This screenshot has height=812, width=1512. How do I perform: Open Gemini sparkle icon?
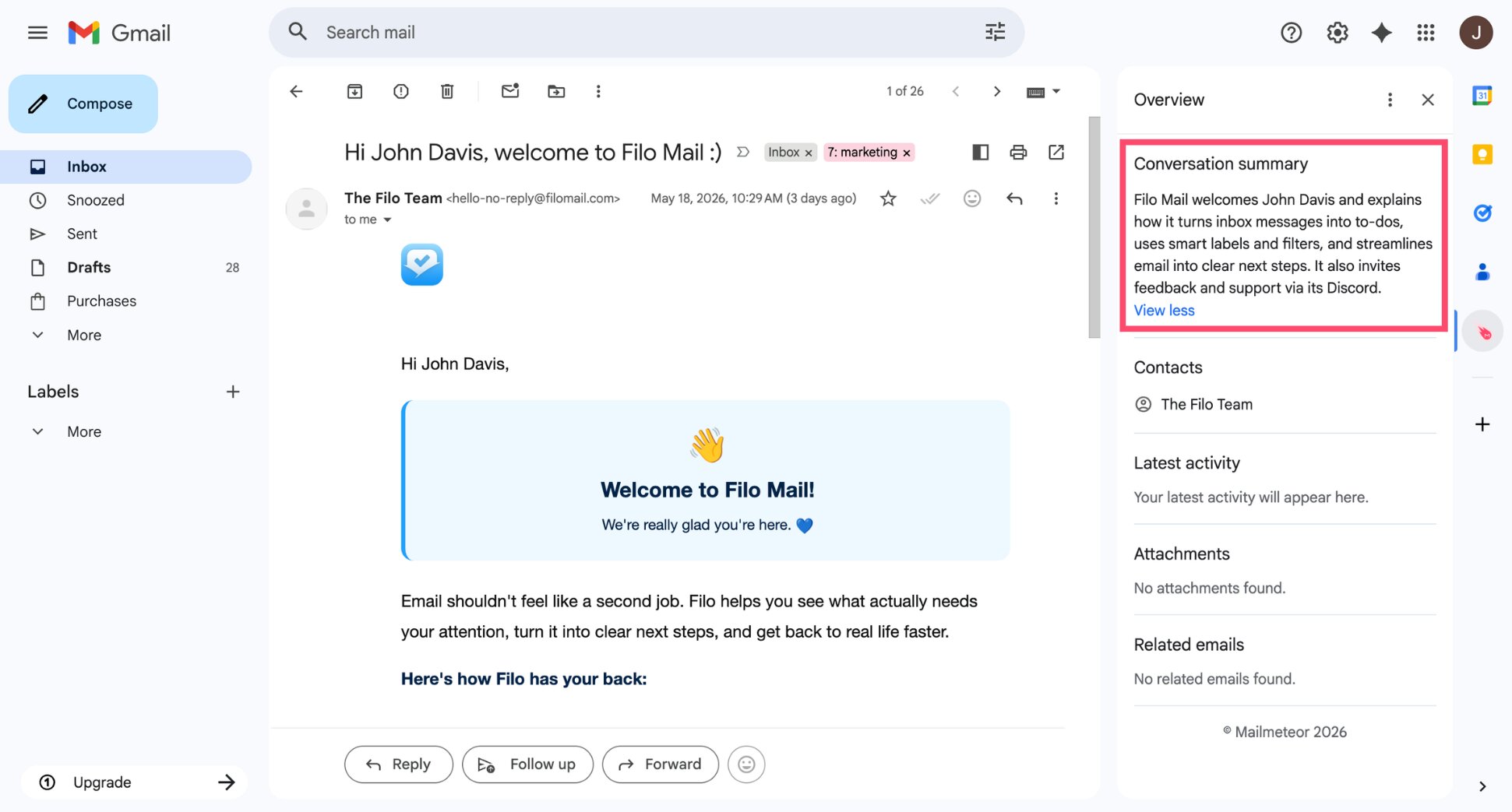tap(1381, 33)
